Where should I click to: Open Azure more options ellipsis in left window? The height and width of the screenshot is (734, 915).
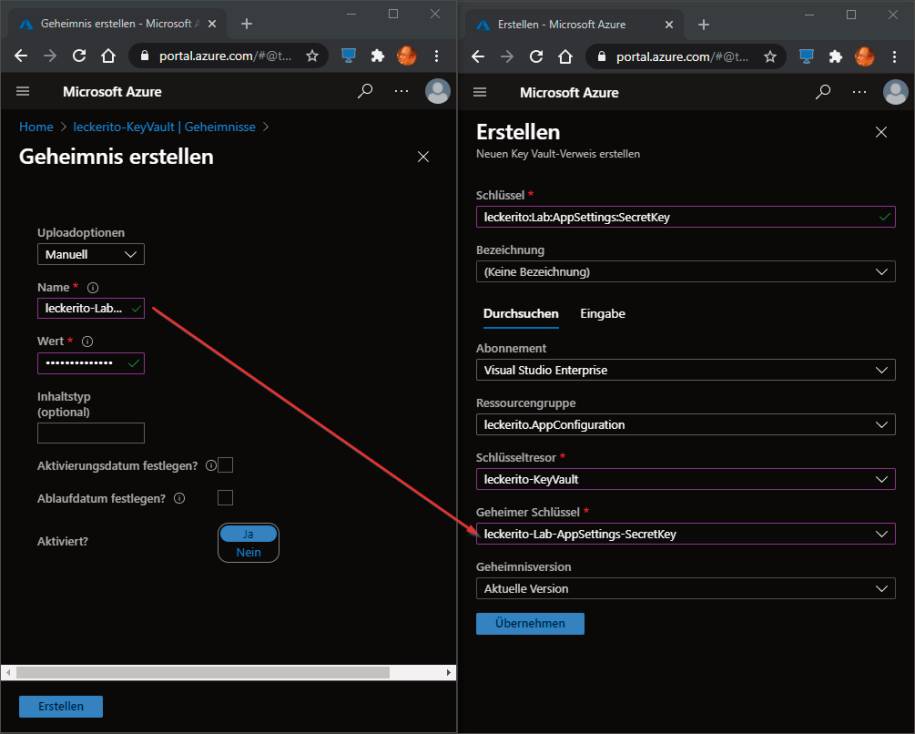point(401,91)
